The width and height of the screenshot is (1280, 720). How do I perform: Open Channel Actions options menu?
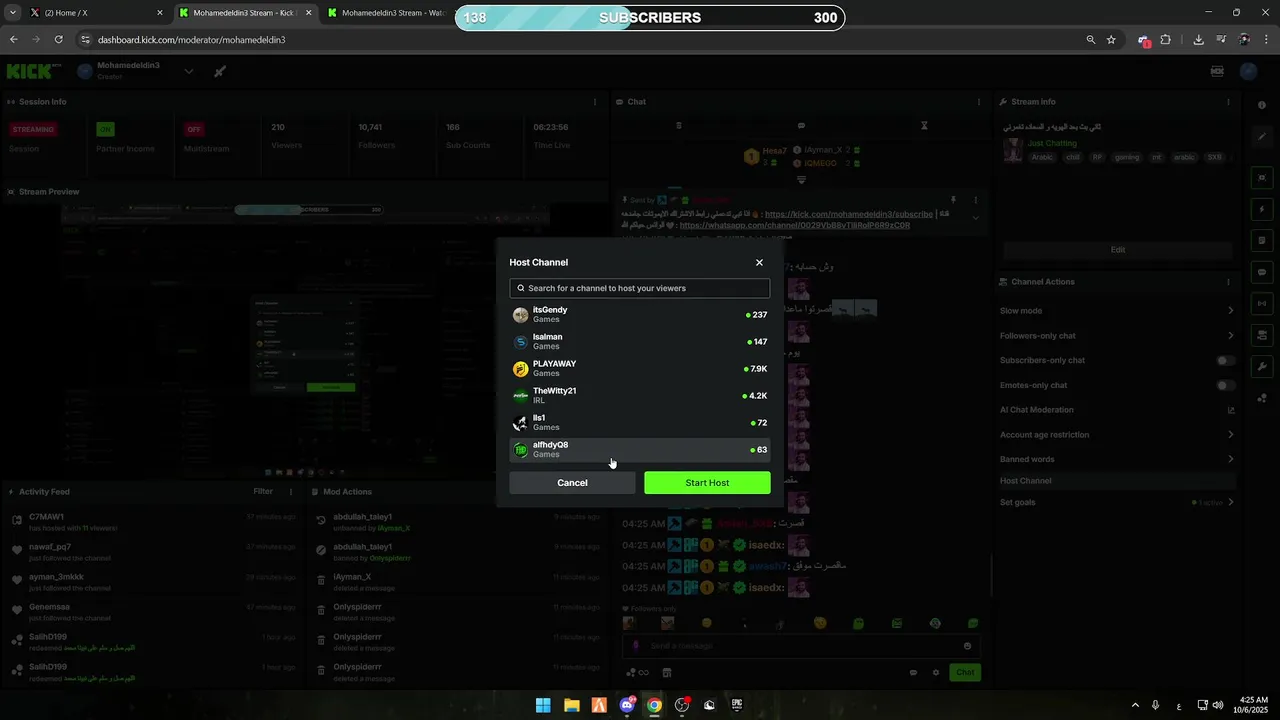[x=1228, y=282]
